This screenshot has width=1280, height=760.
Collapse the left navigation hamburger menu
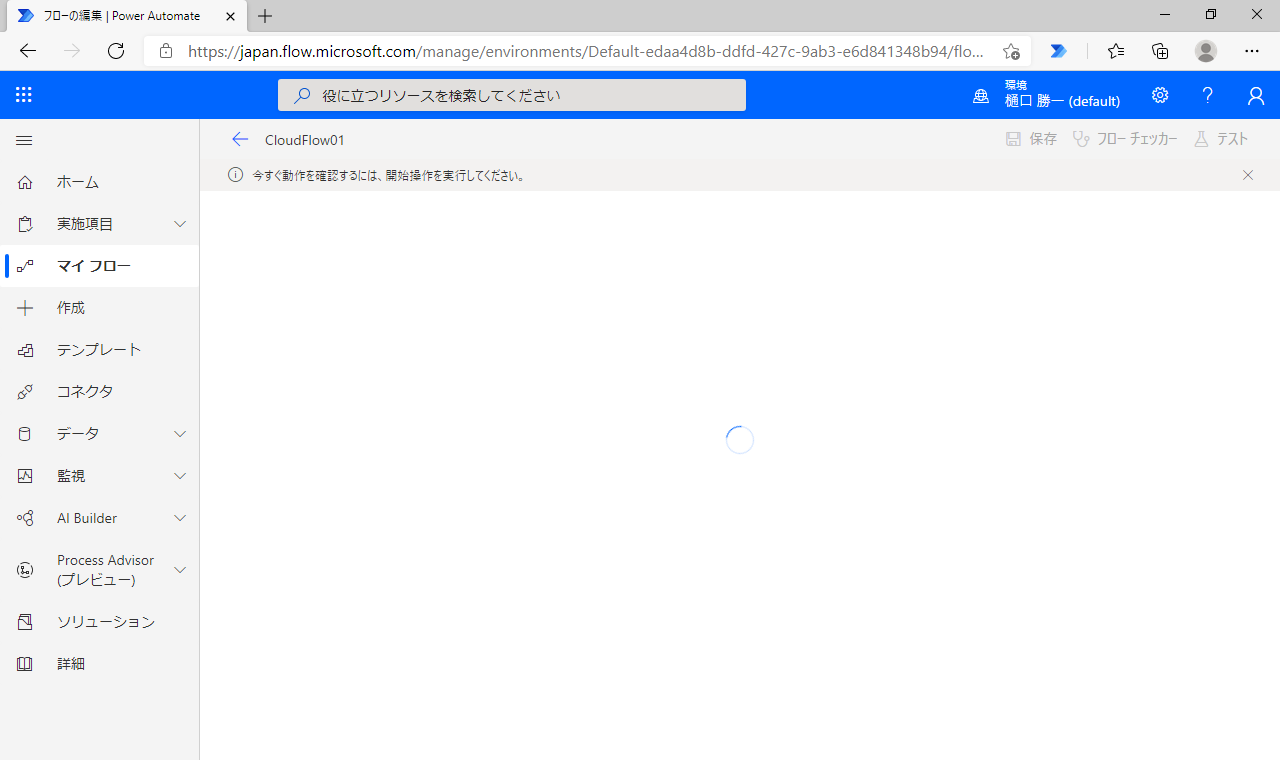click(24, 140)
